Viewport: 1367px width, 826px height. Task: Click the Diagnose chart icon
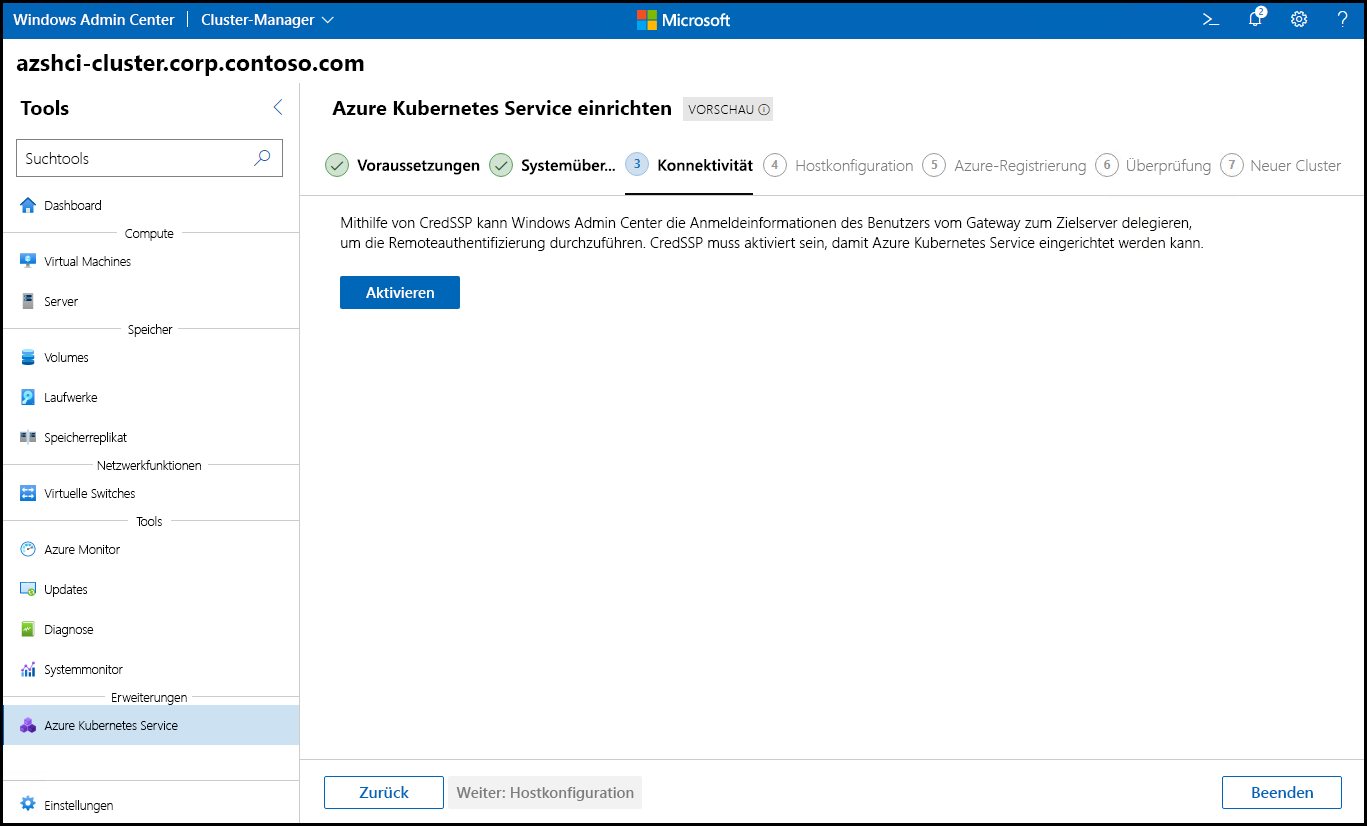(28, 629)
